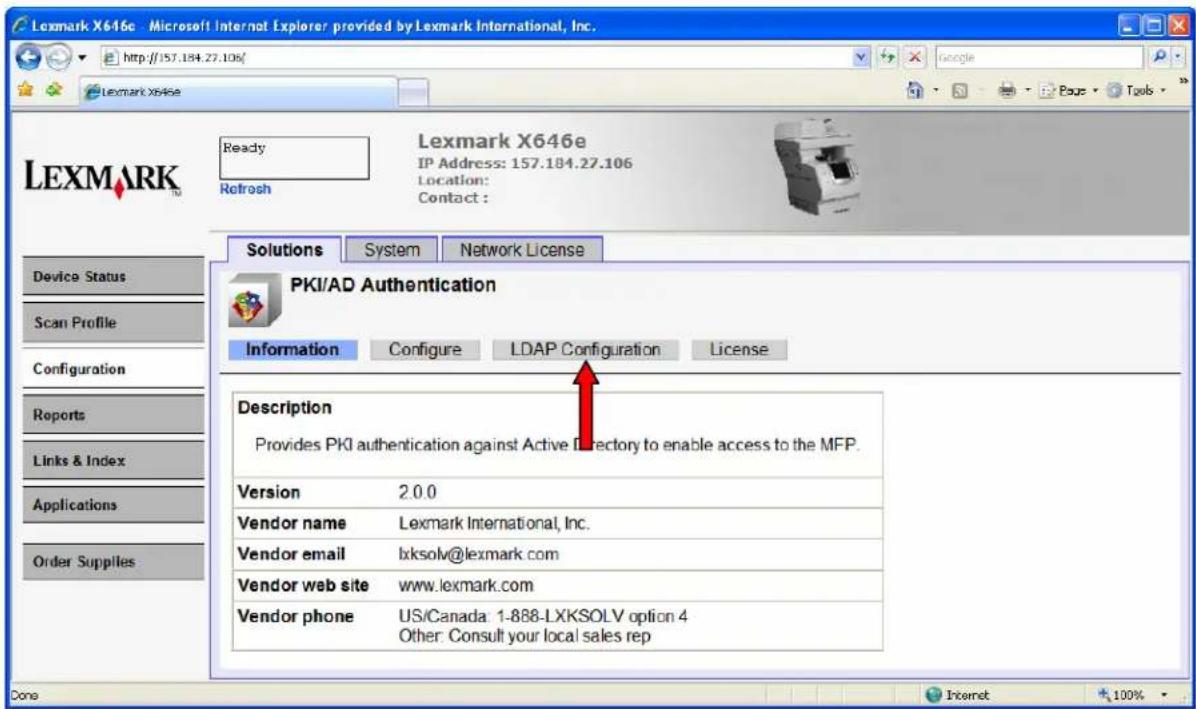
Task: Click the Lexmark X646e printer image
Action: (x=817, y=165)
